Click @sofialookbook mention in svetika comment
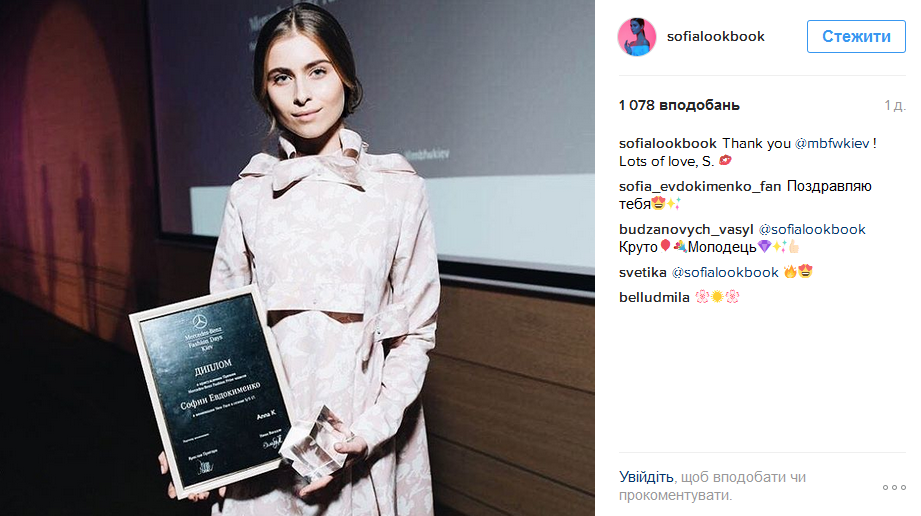Image resolution: width=921 pixels, height=516 pixels. click(725, 272)
